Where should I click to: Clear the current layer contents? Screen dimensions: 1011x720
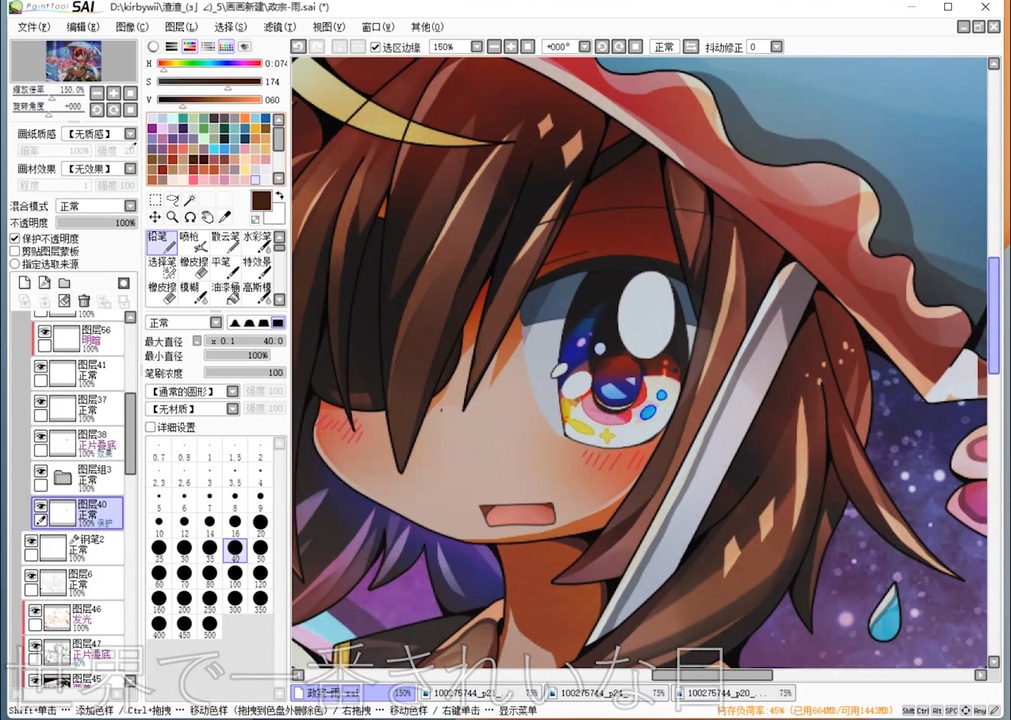[x=64, y=301]
